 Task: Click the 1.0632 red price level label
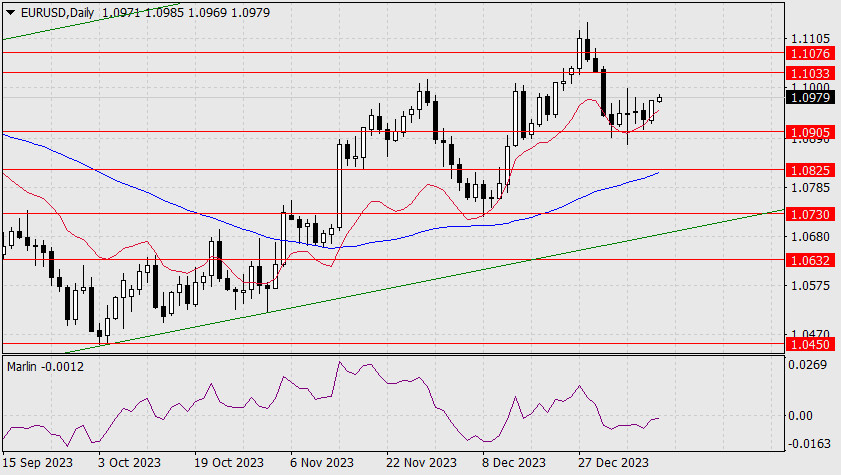[810, 261]
